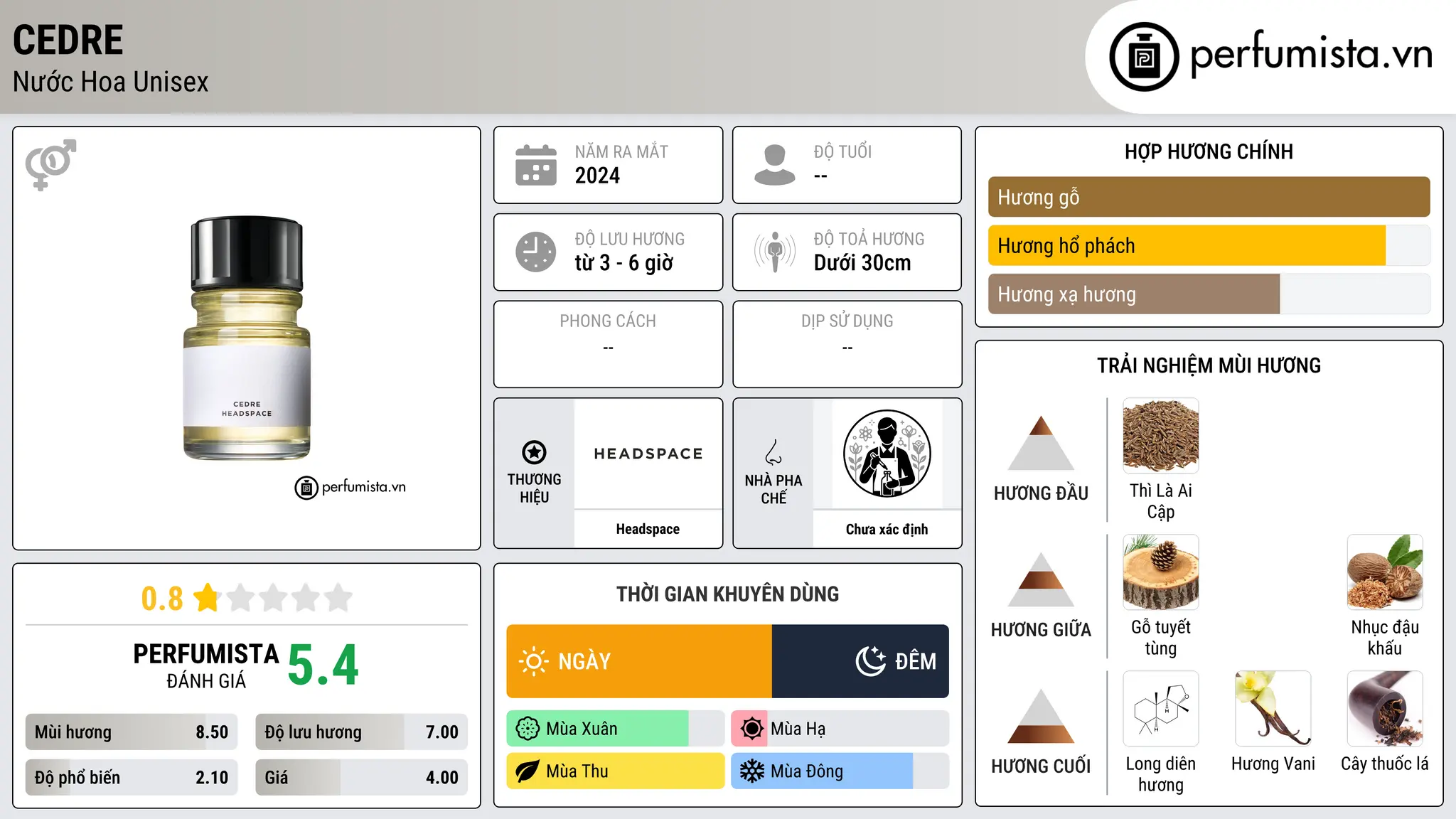Click the Mùa Đông season bar

(x=840, y=771)
